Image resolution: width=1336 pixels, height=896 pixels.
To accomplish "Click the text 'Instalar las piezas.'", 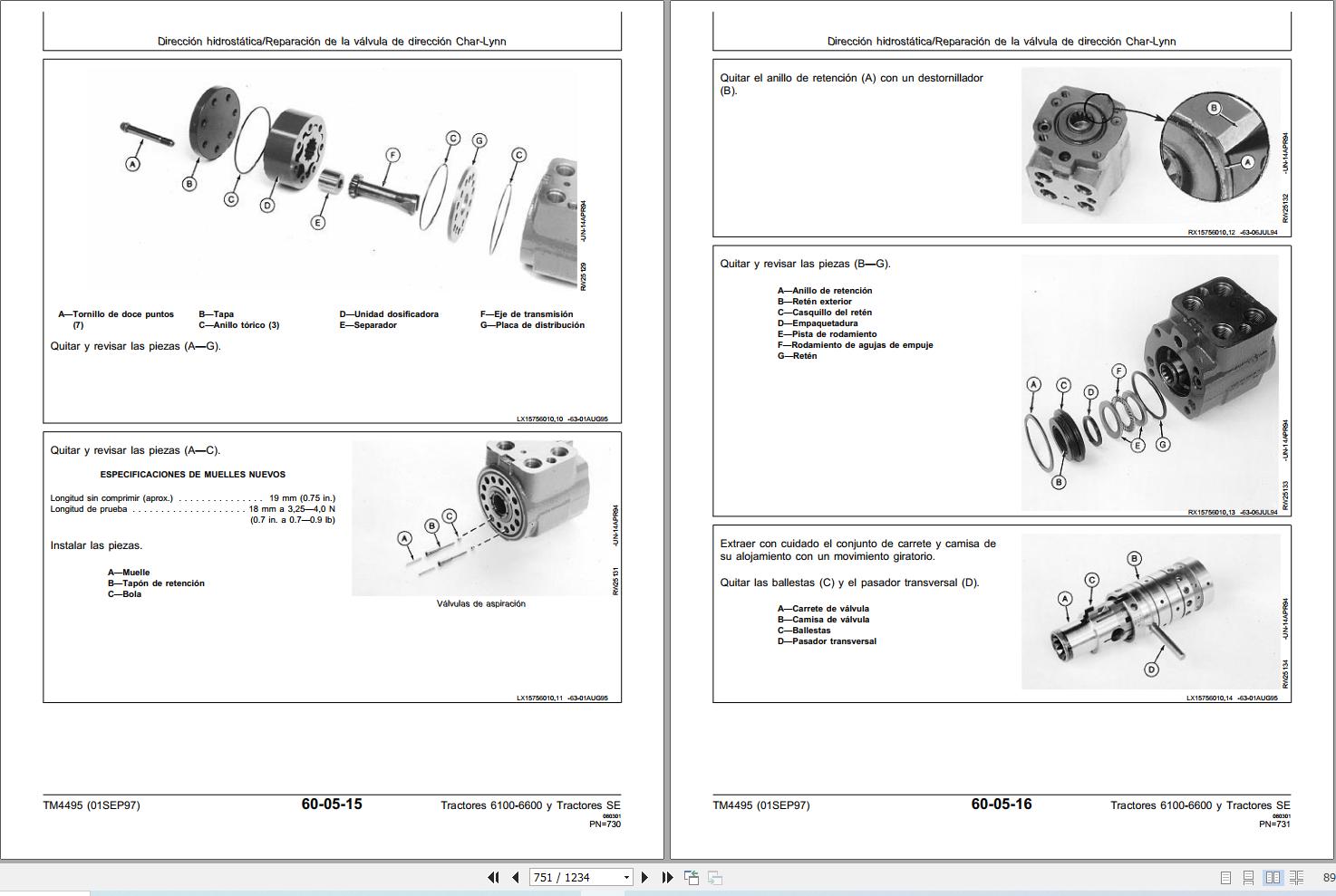I will point(96,545).
